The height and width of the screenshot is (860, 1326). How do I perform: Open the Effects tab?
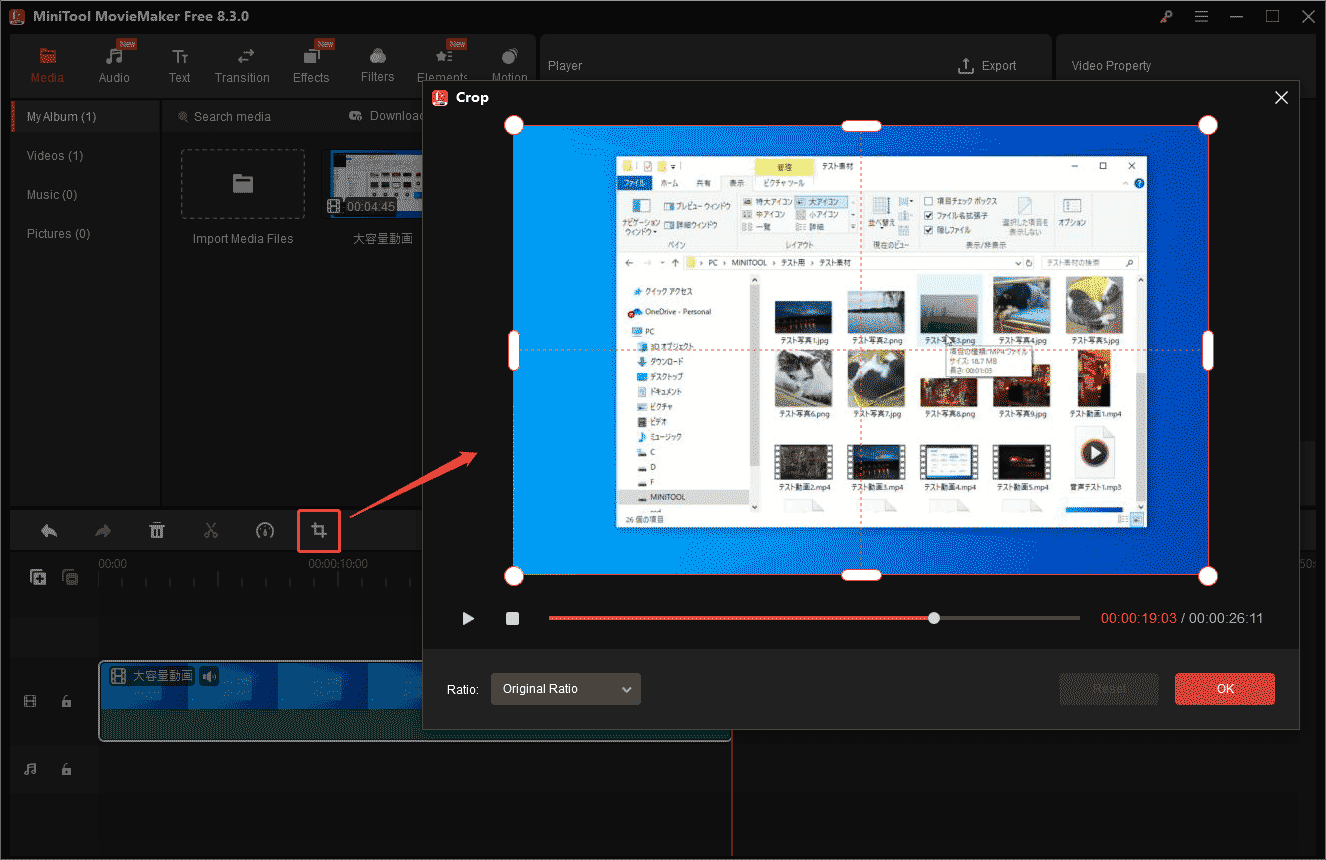pos(311,66)
